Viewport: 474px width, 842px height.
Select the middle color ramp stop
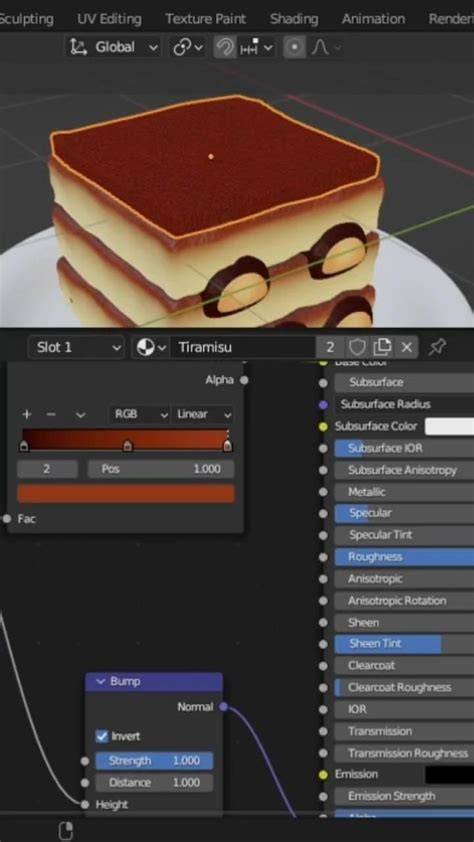pos(128,446)
